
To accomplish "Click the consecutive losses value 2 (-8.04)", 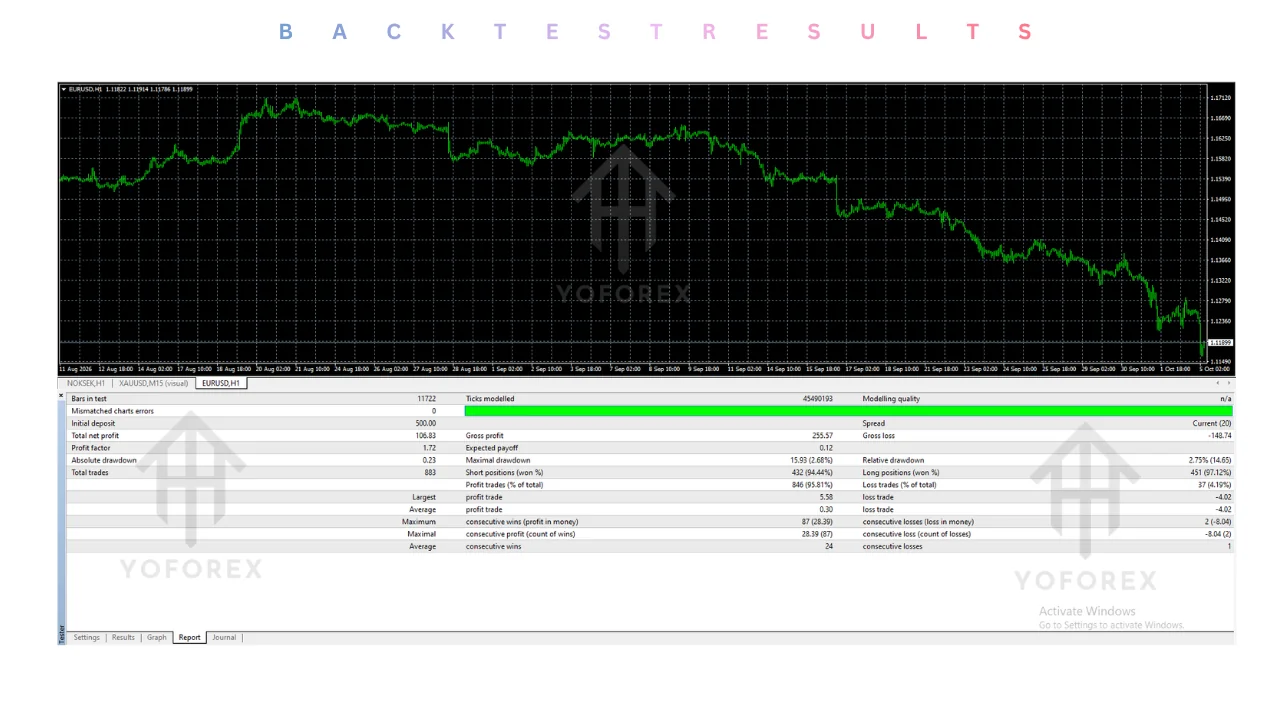I will 1216,521.
